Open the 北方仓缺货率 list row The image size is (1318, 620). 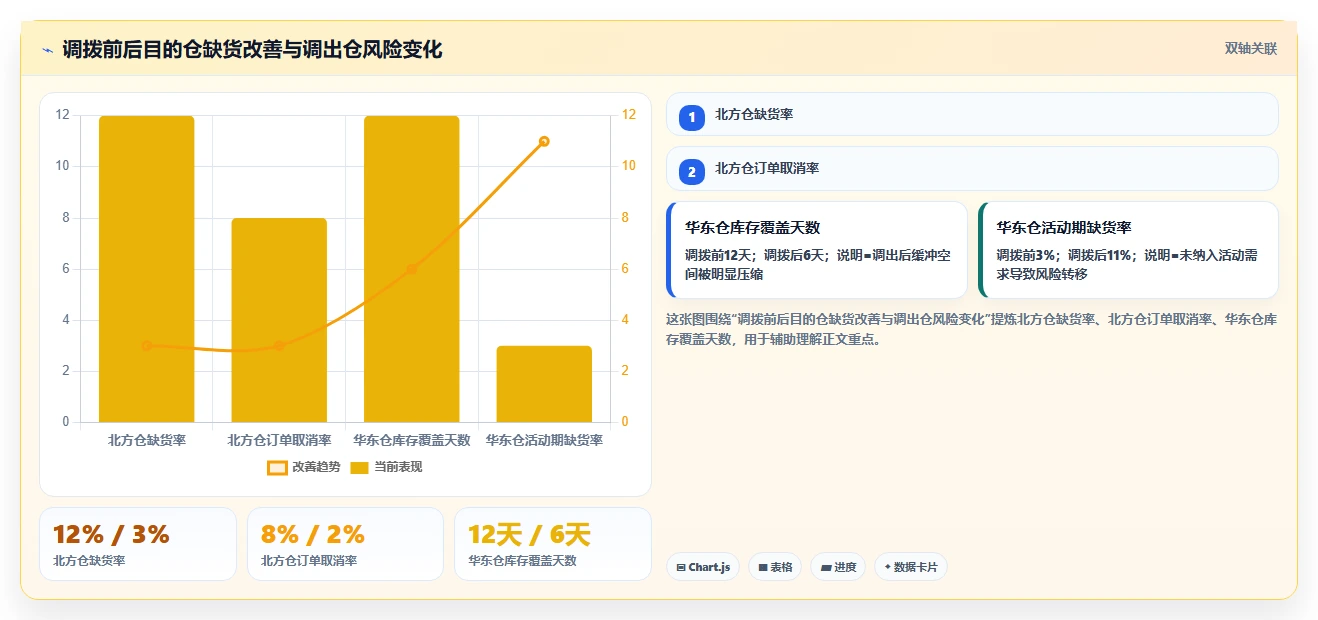[972, 114]
